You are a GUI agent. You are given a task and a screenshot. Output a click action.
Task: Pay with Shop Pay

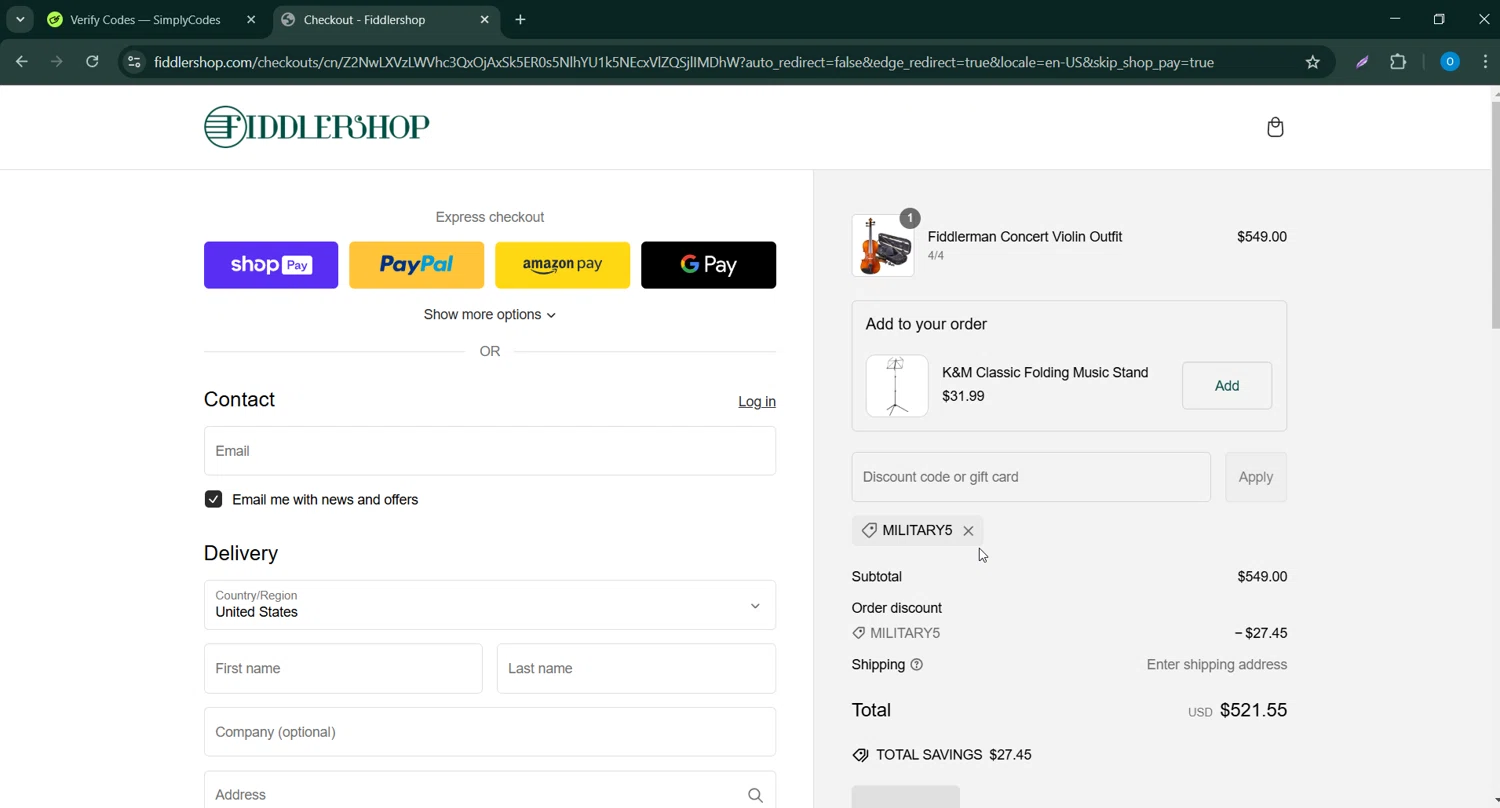click(271, 265)
